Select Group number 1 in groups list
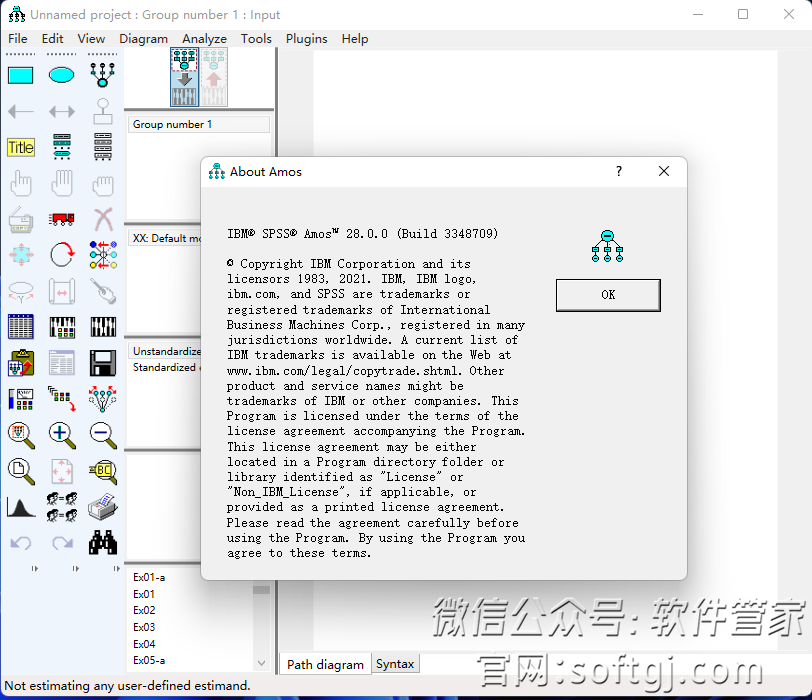 tap(199, 124)
